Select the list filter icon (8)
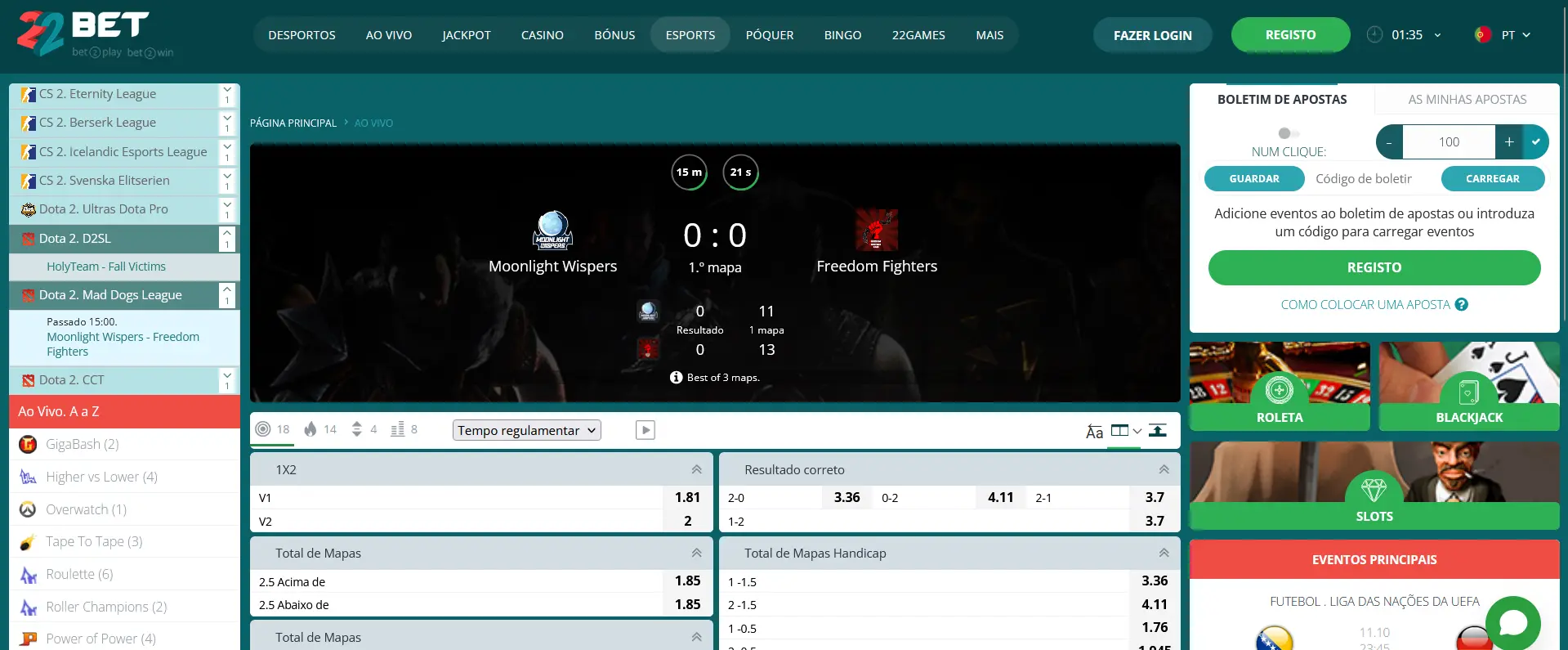 (x=398, y=429)
